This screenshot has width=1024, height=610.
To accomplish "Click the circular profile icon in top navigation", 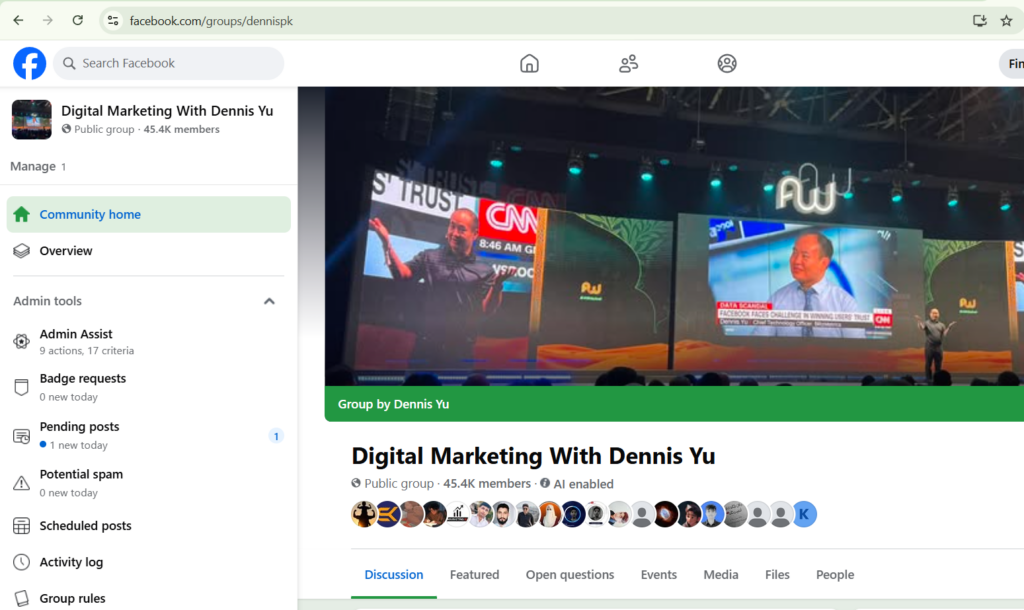I will click(x=727, y=63).
